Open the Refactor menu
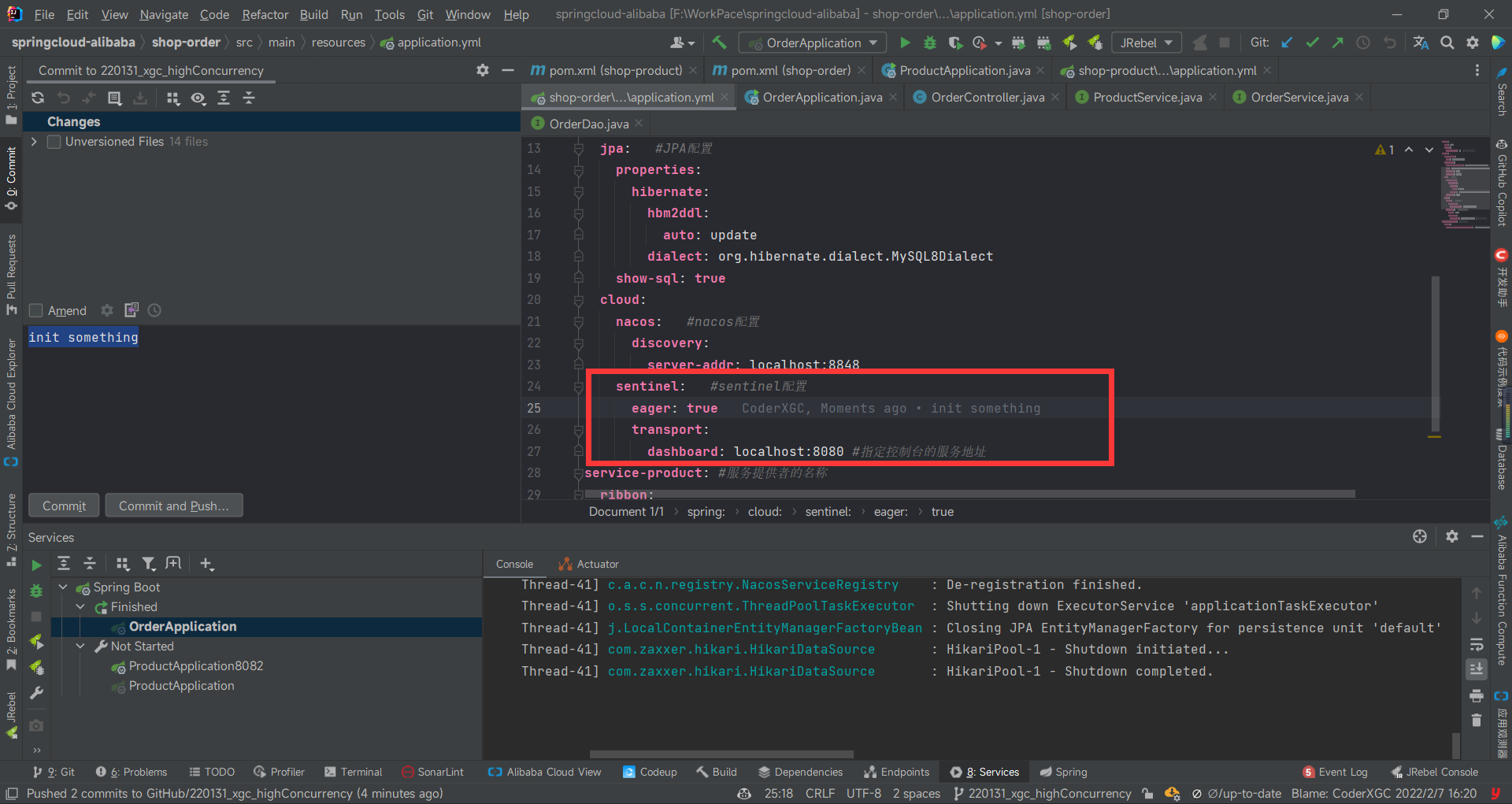1512x804 pixels. coord(265,14)
